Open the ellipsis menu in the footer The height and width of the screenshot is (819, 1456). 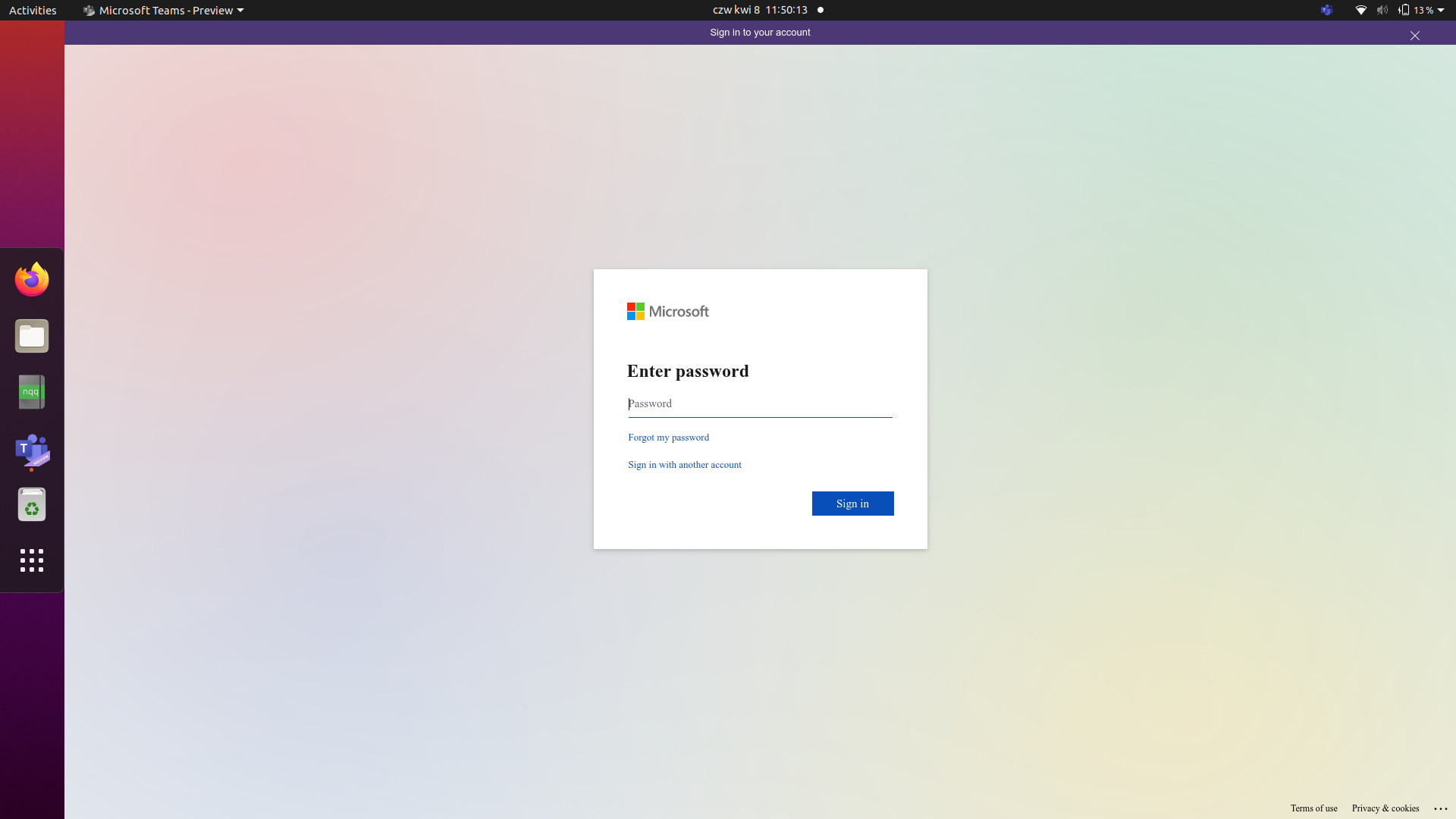[1441, 808]
